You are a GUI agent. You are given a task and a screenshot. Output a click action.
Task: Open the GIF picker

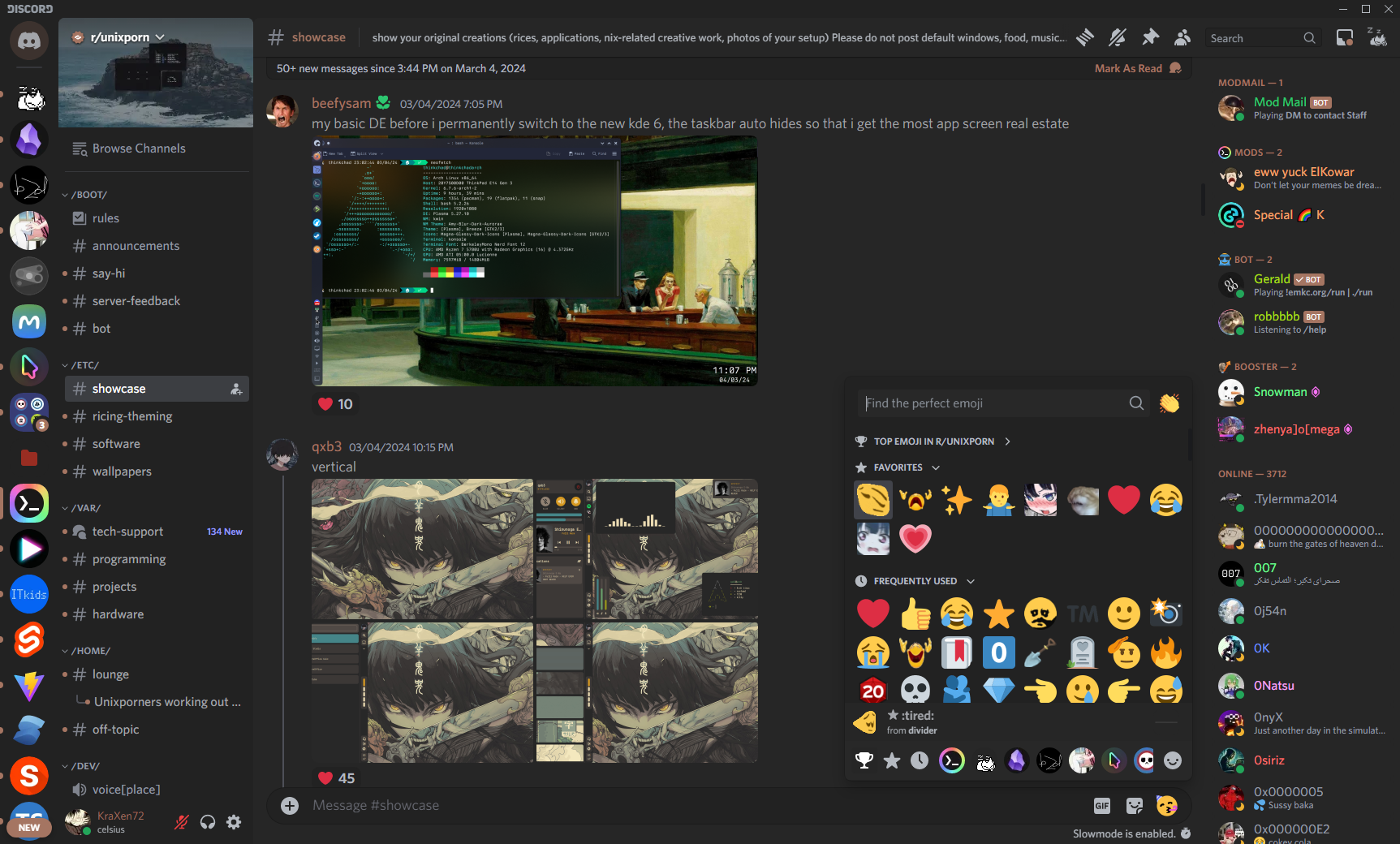[1101, 805]
